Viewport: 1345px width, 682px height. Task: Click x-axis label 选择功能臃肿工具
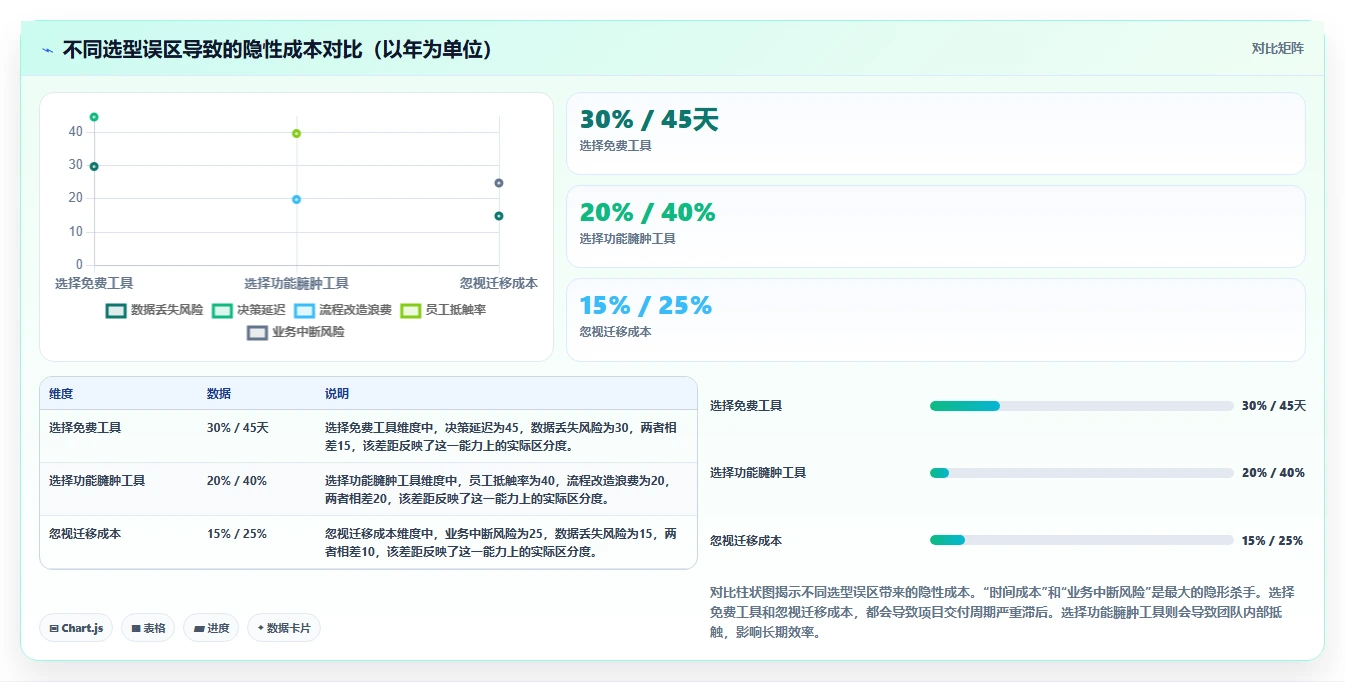click(296, 283)
